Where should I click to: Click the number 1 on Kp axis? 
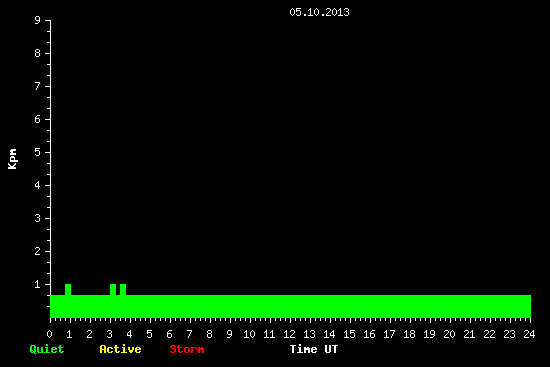38,284
